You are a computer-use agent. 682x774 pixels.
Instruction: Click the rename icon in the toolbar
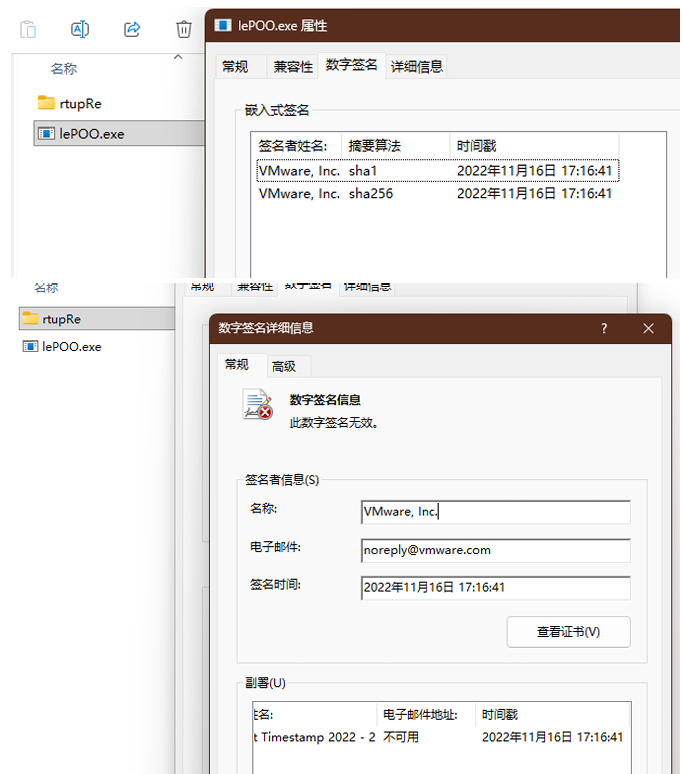click(x=81, y=29)
